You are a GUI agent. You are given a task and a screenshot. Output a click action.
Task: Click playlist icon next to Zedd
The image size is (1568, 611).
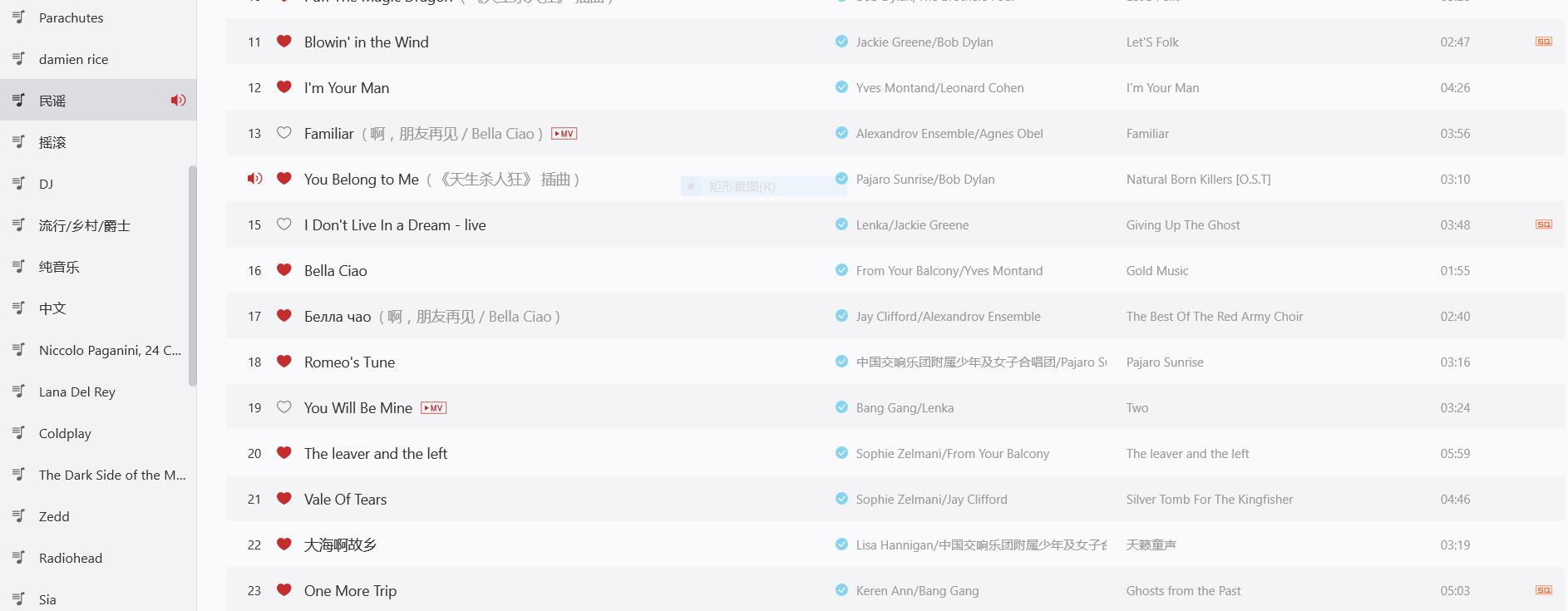click(18, 516)
